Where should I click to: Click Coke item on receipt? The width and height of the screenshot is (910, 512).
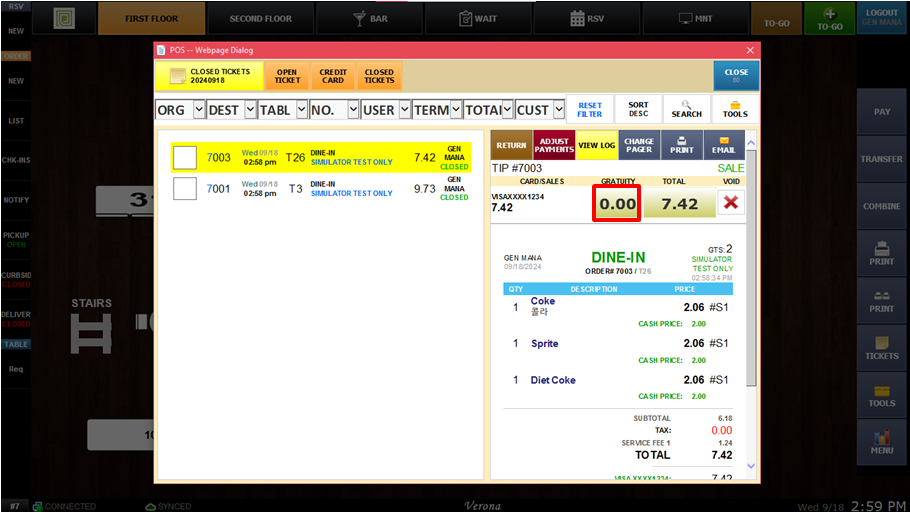tap(543, 301)
